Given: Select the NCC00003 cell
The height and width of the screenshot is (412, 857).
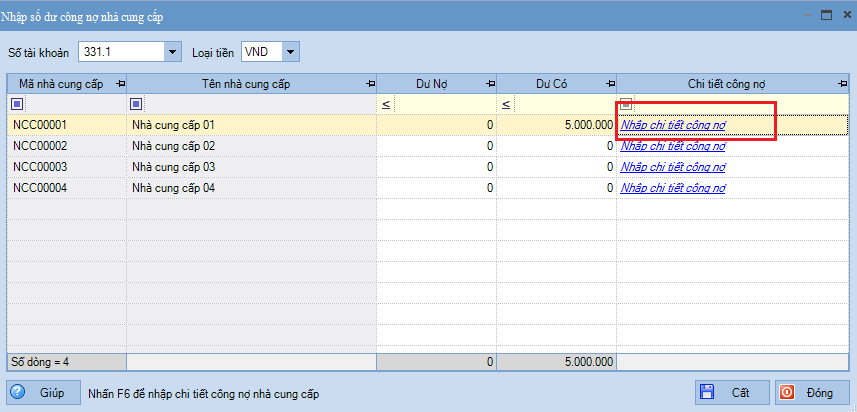Looking at the screenshot, I should point(67,167).
